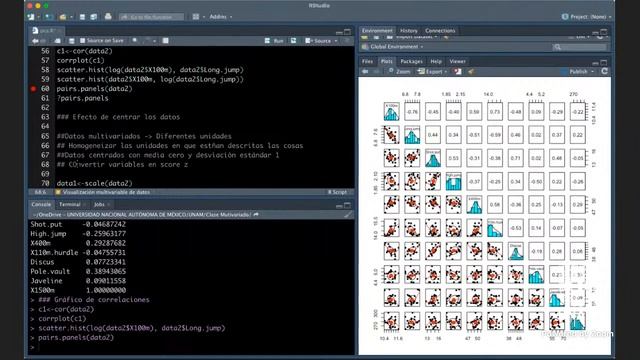Toggle breakpoint on line 60
The width and height of the screenshot is (640, 360).
click(33, 89)
